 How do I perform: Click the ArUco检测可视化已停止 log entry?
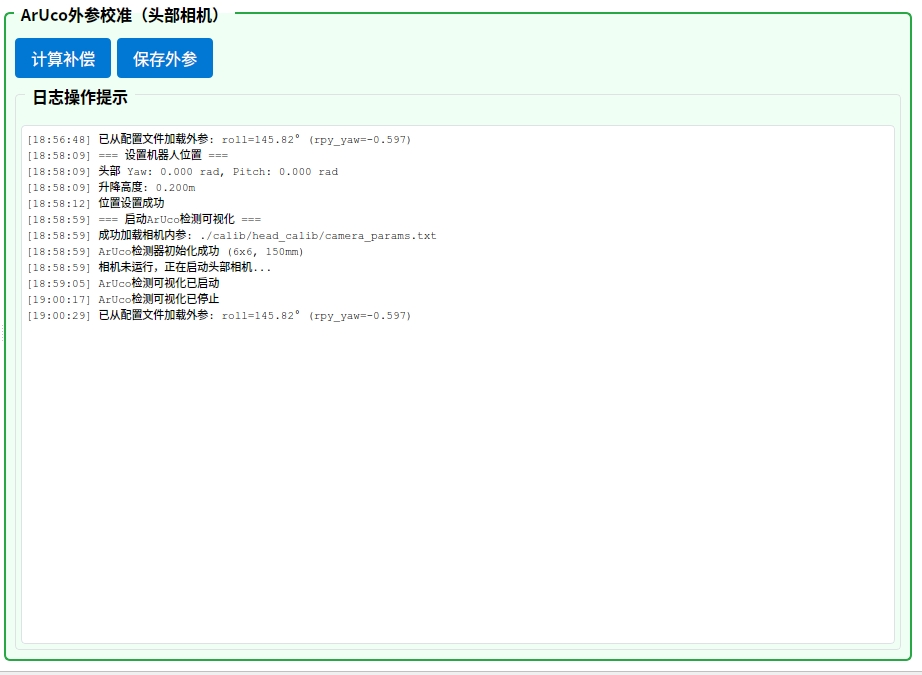pyautogui.click(x=158, y=300)
